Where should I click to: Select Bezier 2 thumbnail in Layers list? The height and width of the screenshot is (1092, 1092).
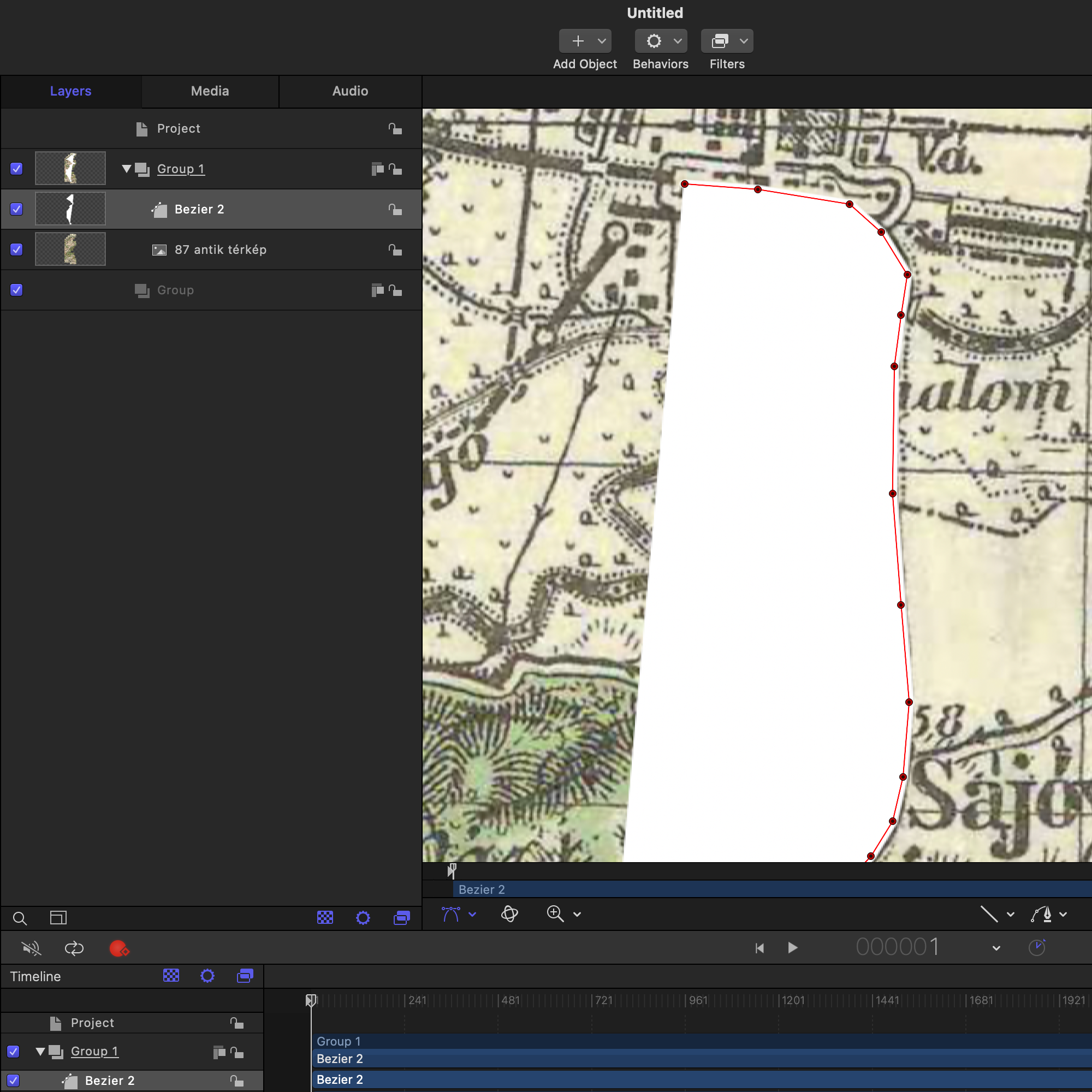click(70, 209)
